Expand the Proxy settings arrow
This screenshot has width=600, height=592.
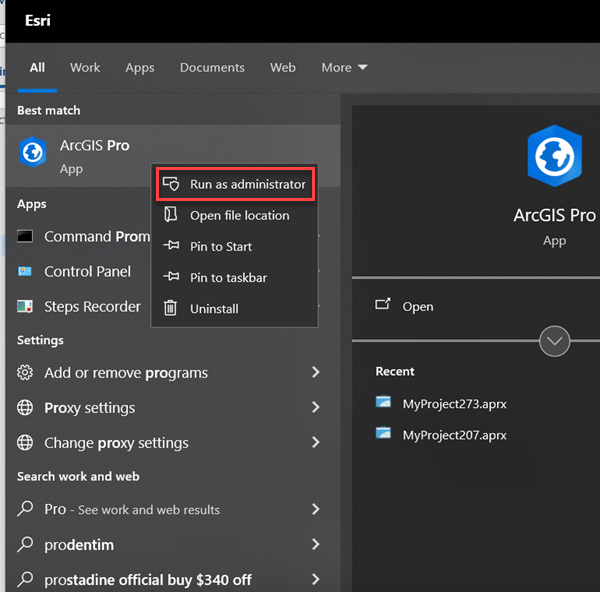316,407
